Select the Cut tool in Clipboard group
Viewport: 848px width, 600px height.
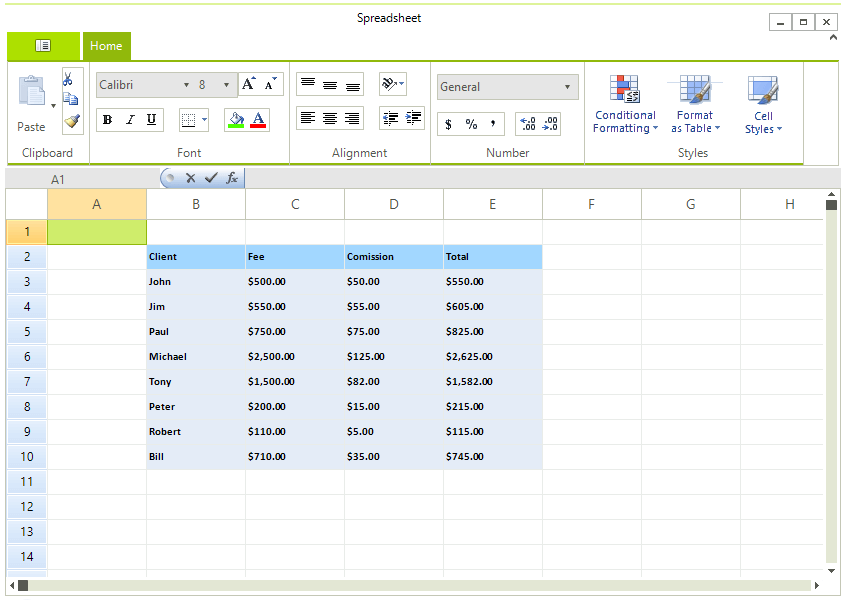click(x=69, y=76)
